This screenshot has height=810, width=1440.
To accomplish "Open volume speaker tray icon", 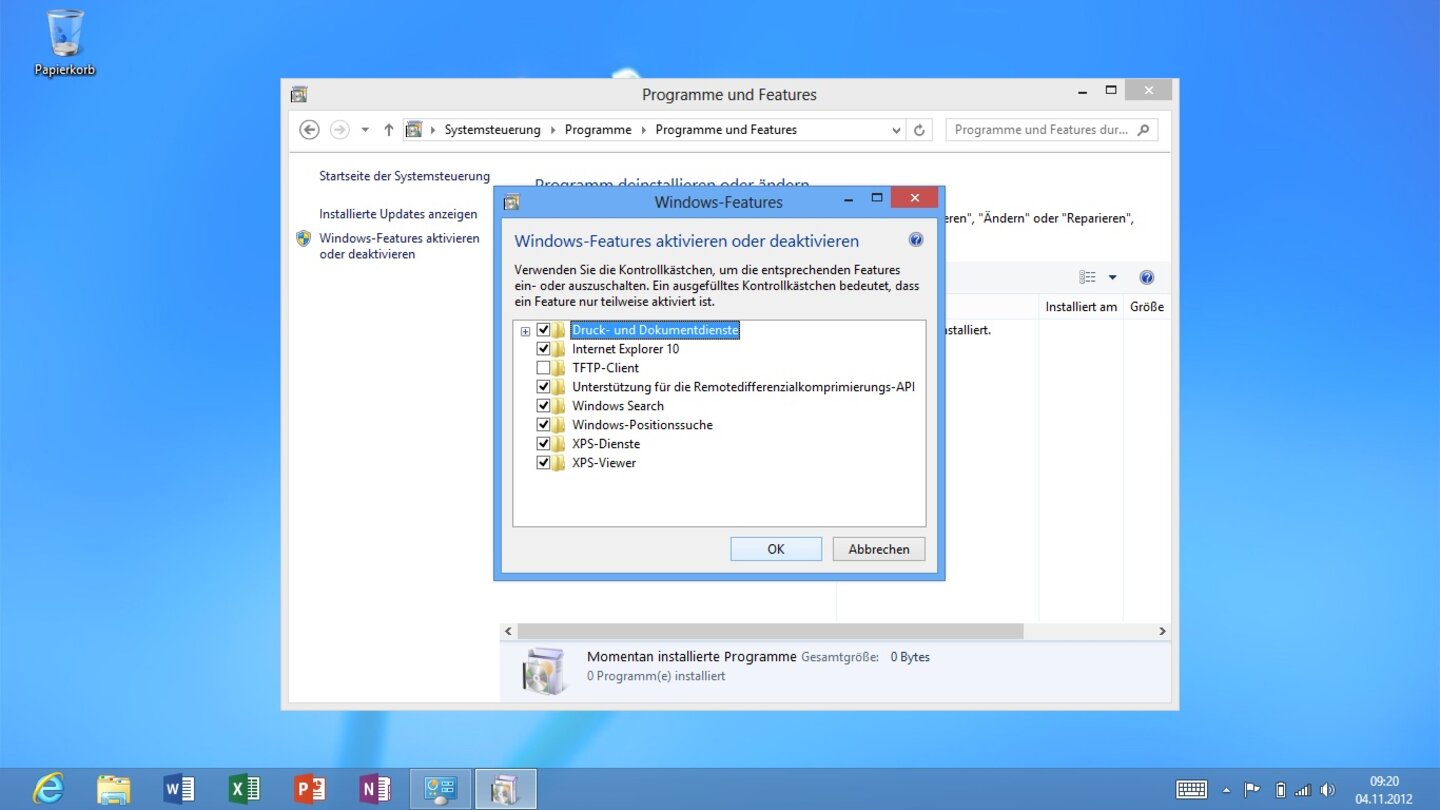I will click(x=1327, y=790).
